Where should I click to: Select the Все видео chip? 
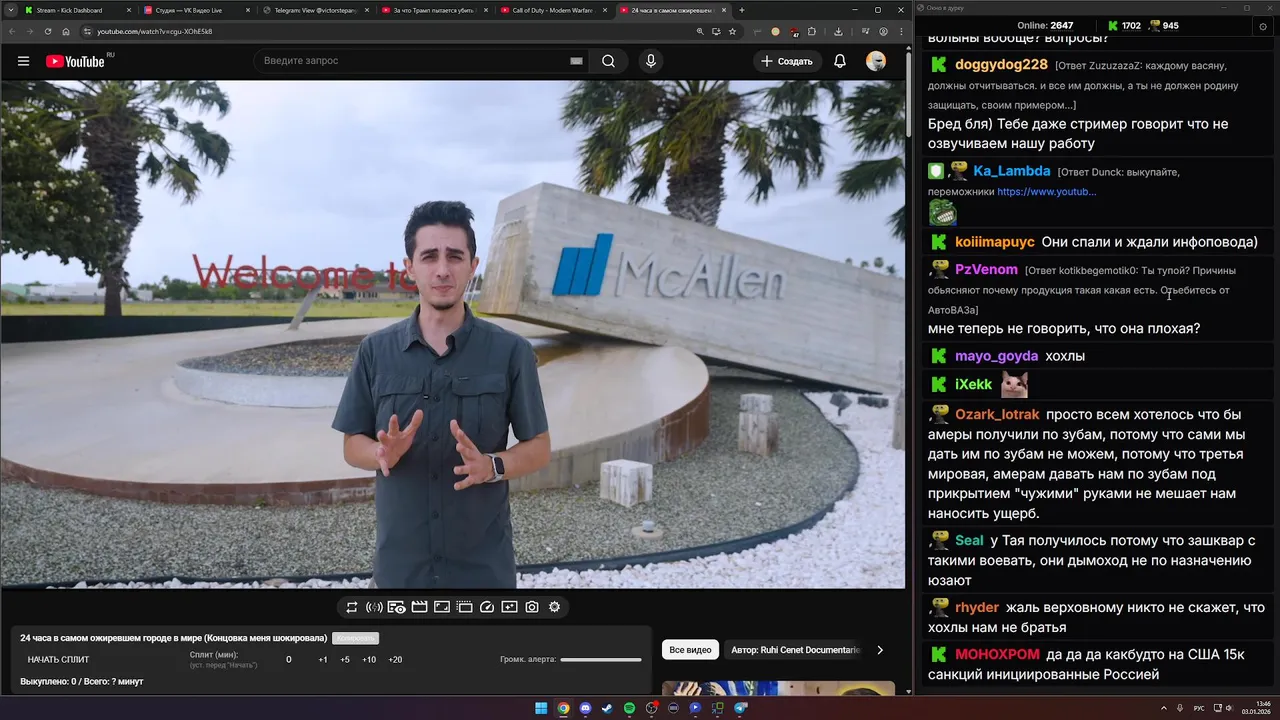click(690, 650)
